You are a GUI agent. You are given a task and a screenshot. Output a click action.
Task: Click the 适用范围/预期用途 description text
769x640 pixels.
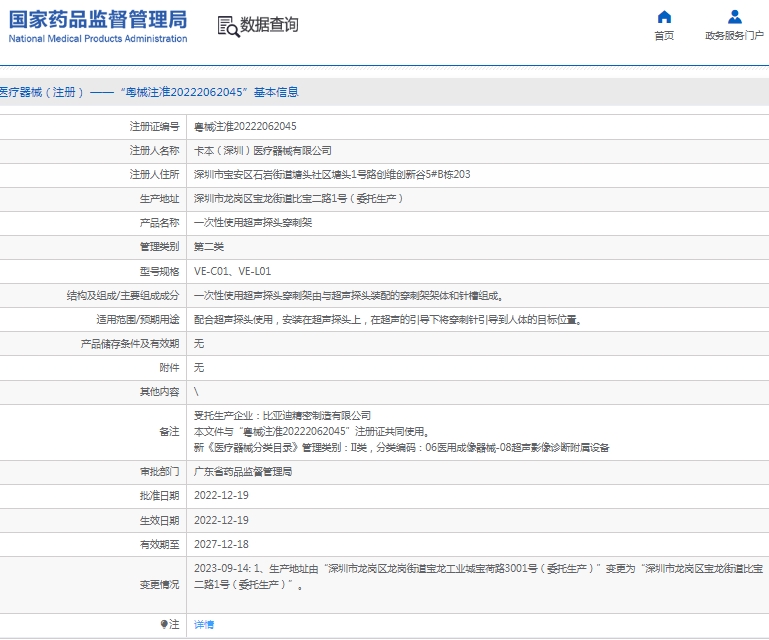point(388,320)
